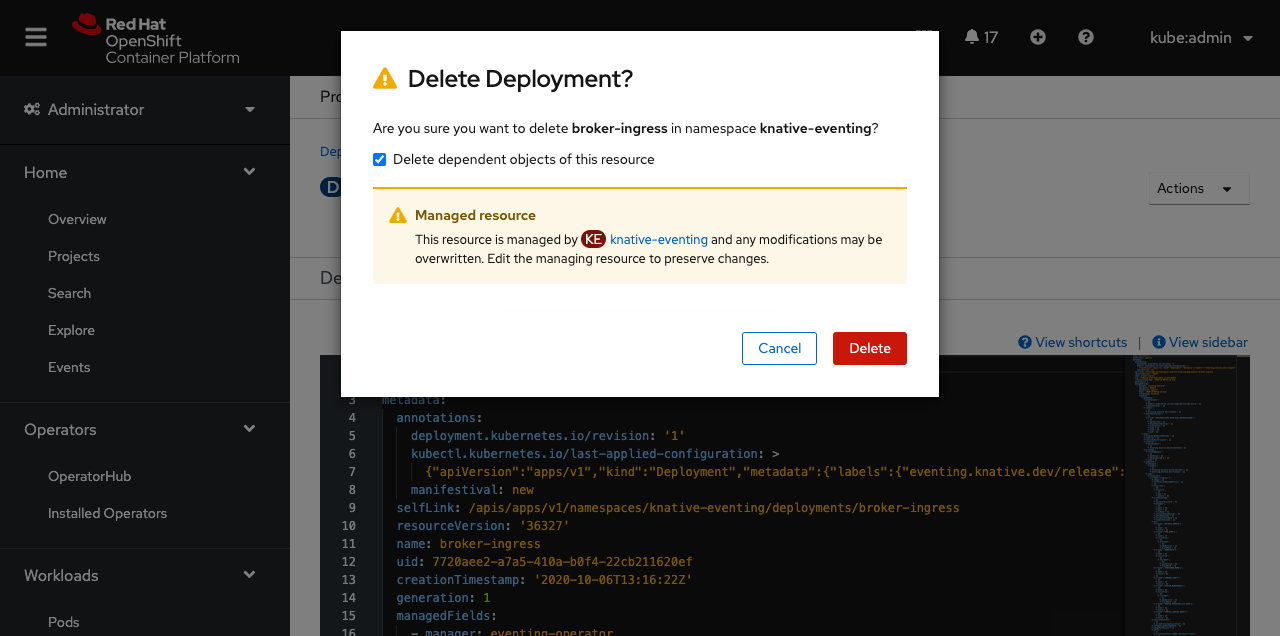1280x636 pixels.
Task: Open the notifications bell icon
Action: 972,37
